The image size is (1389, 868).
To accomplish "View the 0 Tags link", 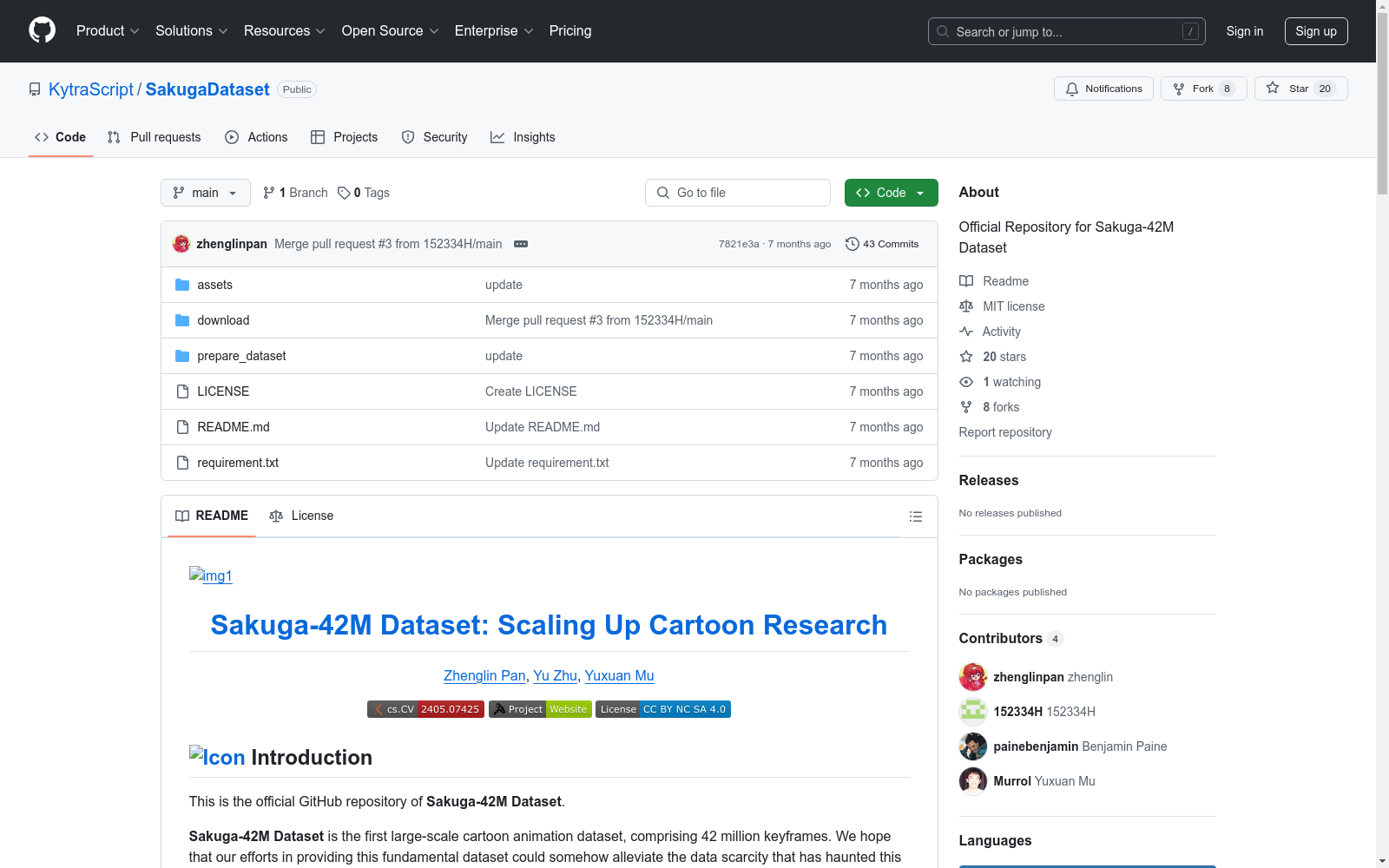I will (364, 193).
